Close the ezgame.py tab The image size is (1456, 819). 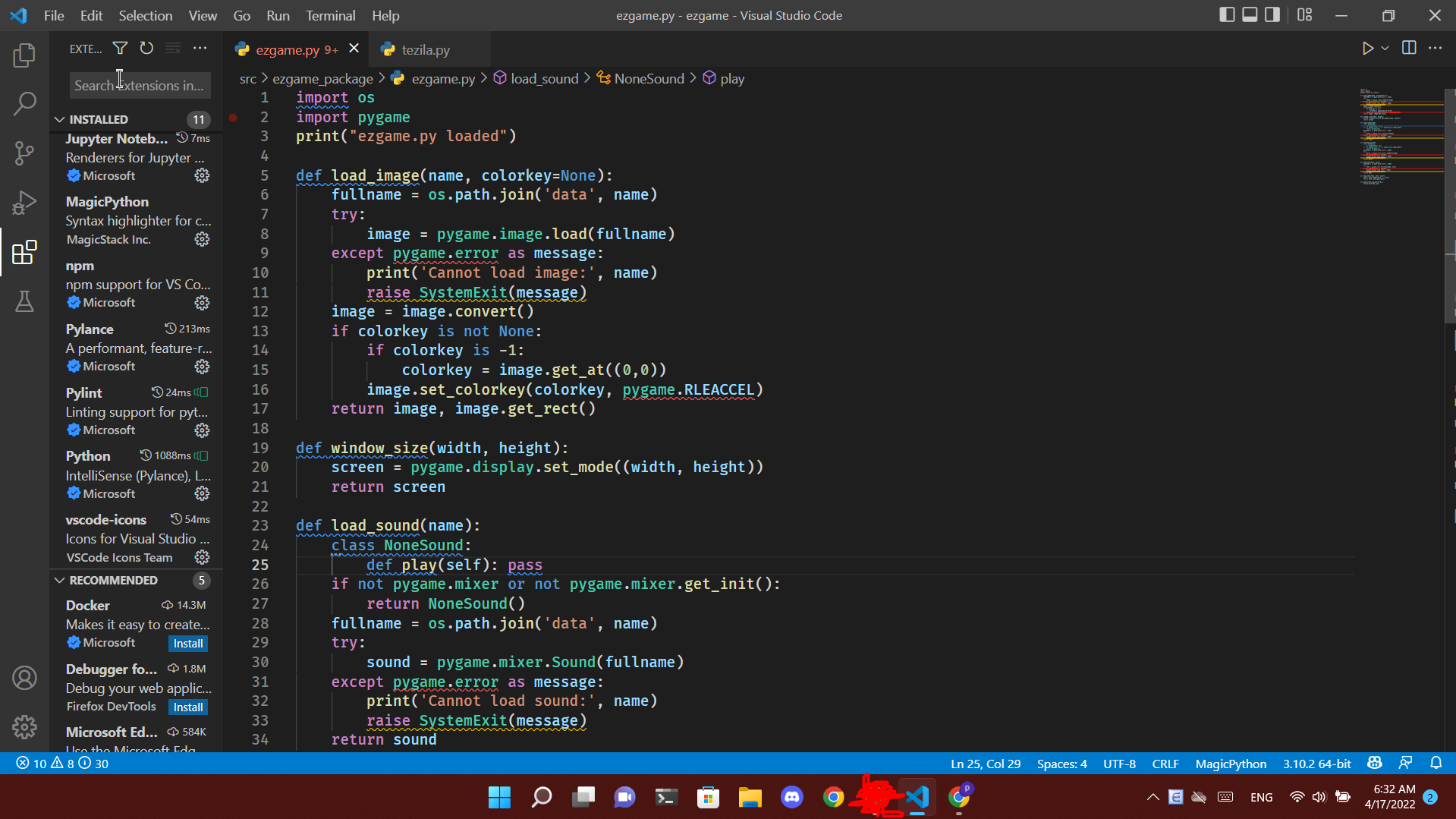click(x=354, y=49)
